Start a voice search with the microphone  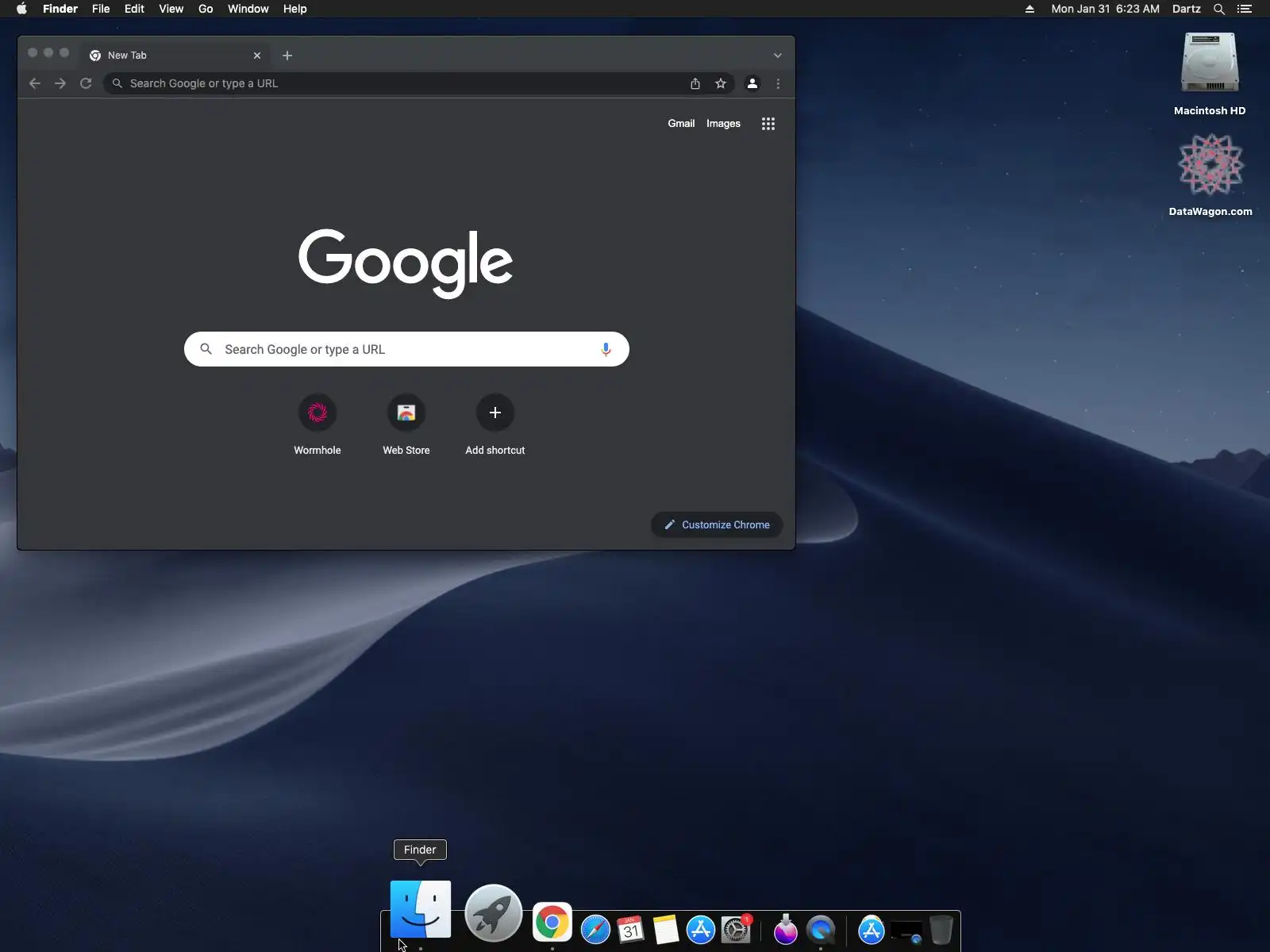coord(606,349)
